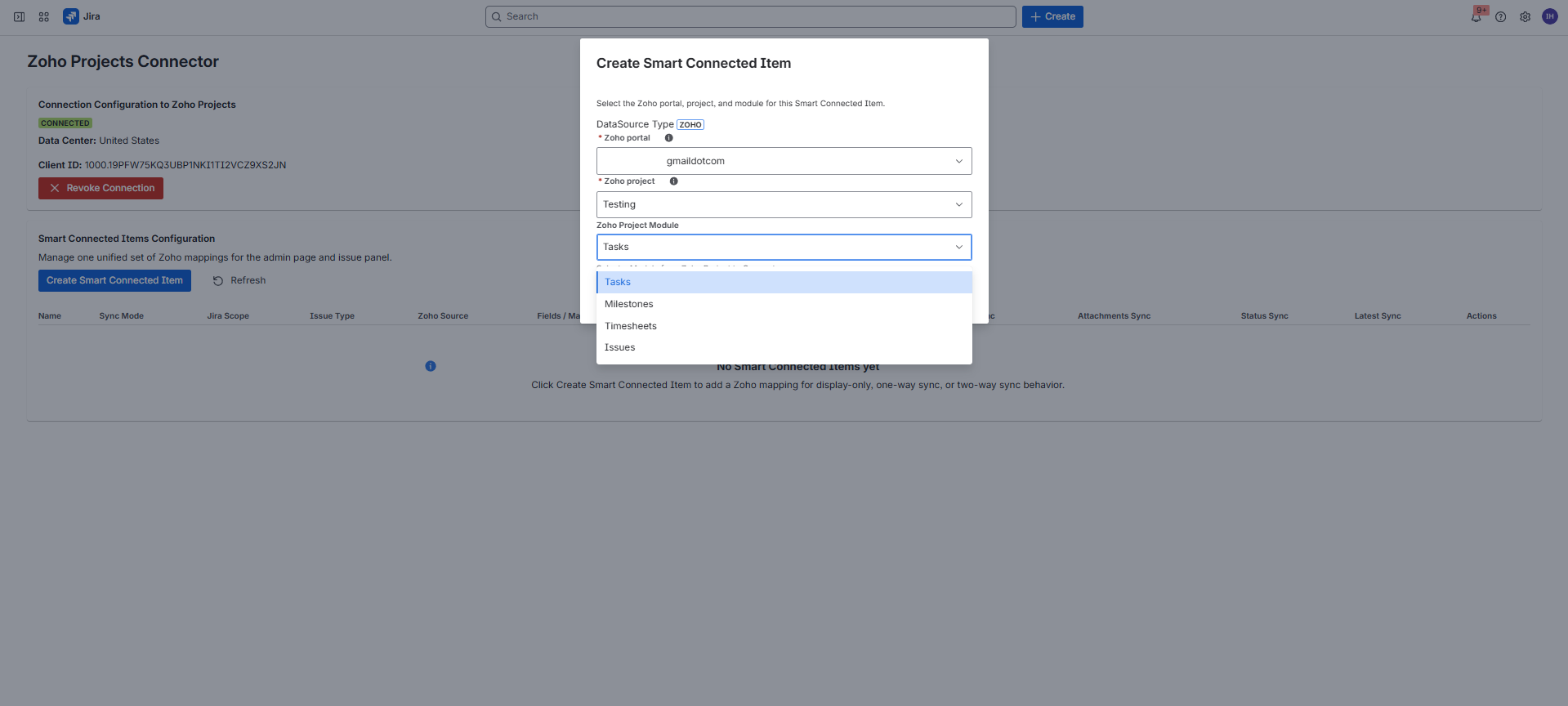Click the Jira logo
This screenshot has height=706, width=1568.
[82, 16]
